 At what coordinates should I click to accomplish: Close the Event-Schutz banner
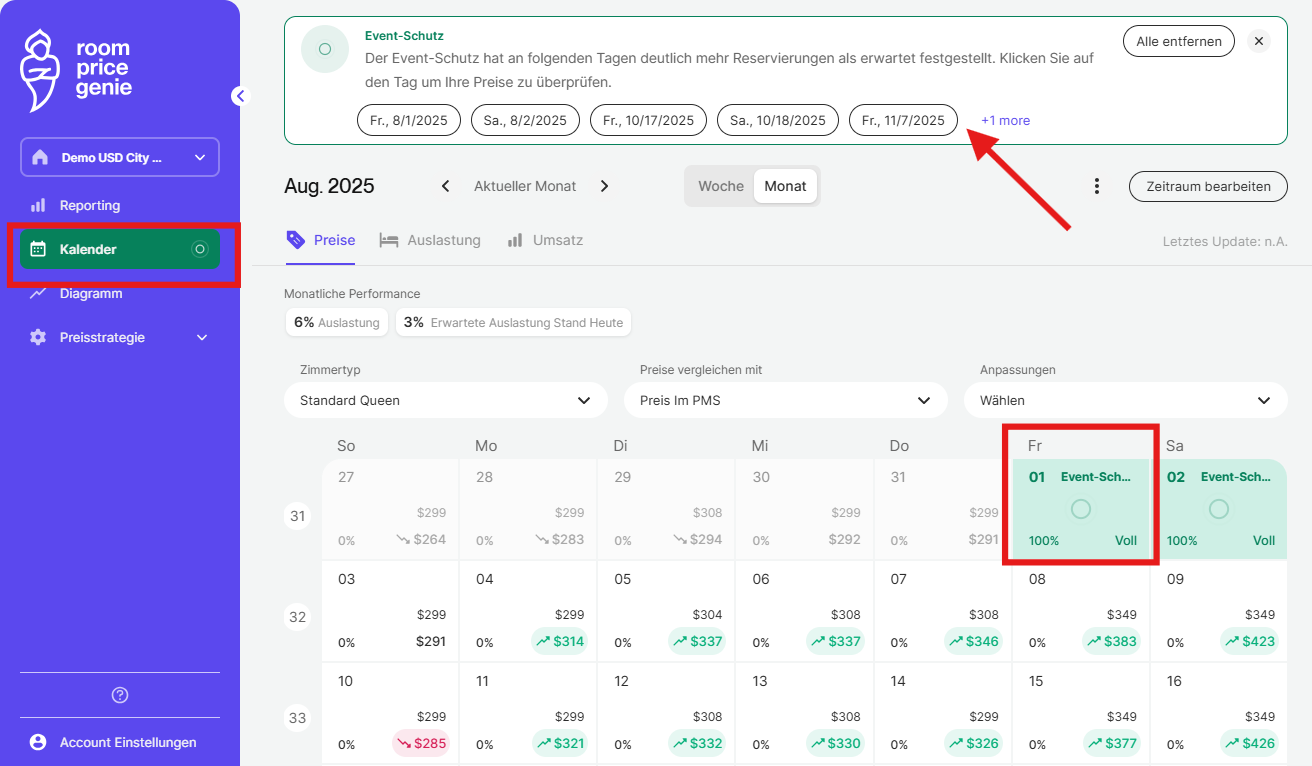pyautogui.click(x=1259, y=41)
